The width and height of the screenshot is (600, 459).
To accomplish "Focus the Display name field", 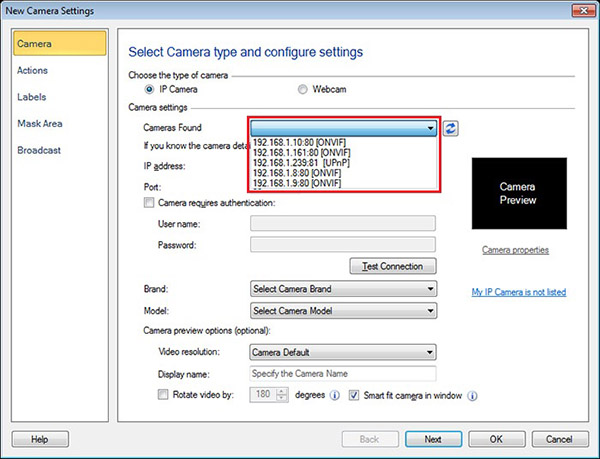I will click(343, 374).
